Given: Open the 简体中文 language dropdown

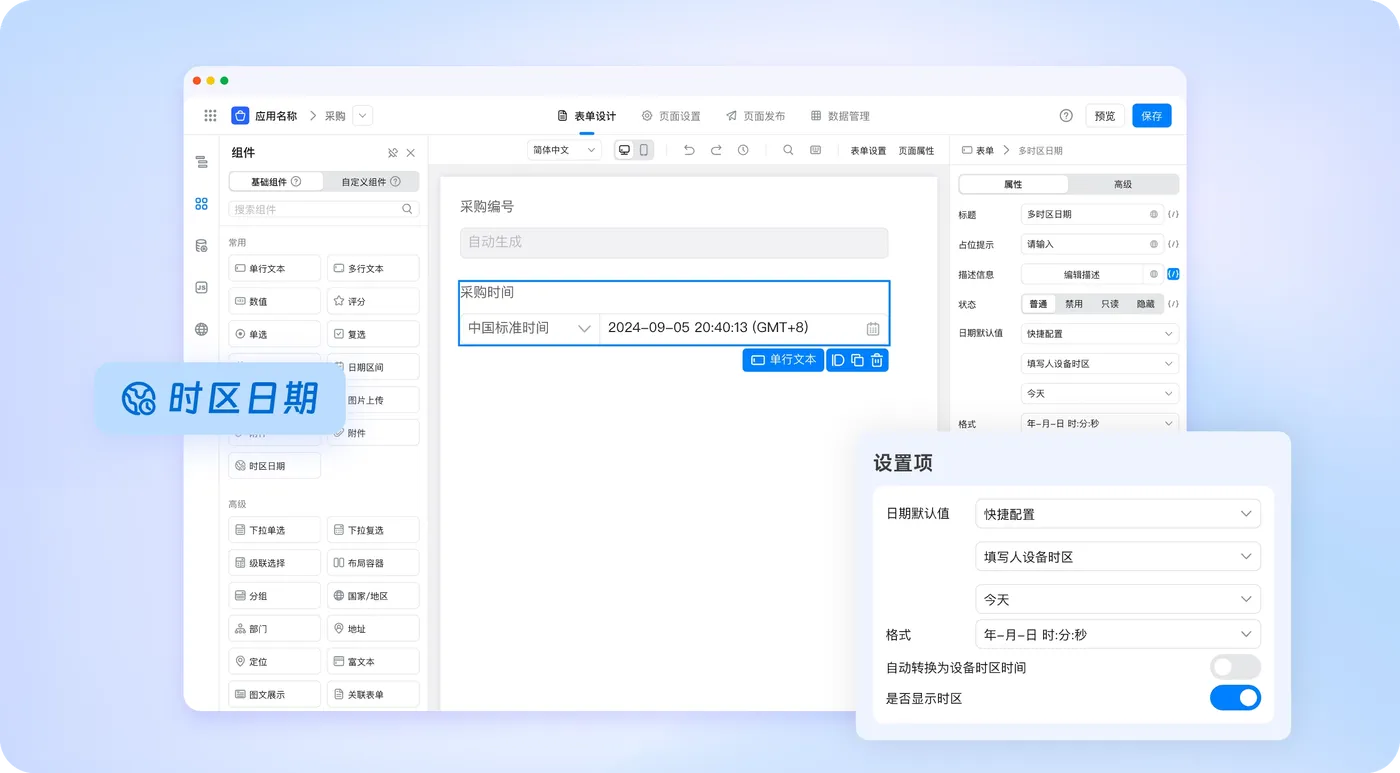Looking at the screenshot, I should [x=564, y=150].
